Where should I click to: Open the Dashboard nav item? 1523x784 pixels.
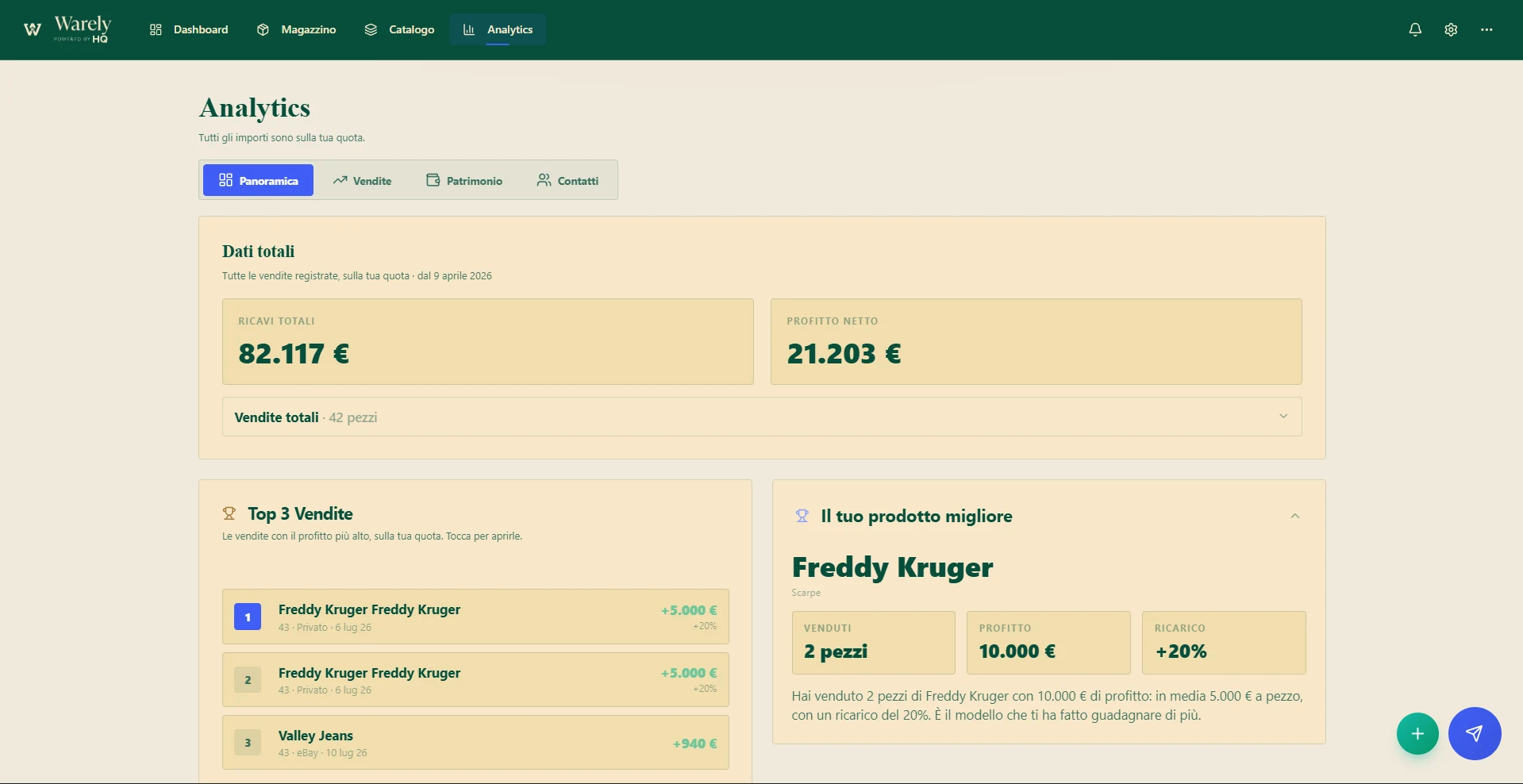[189, 29]
